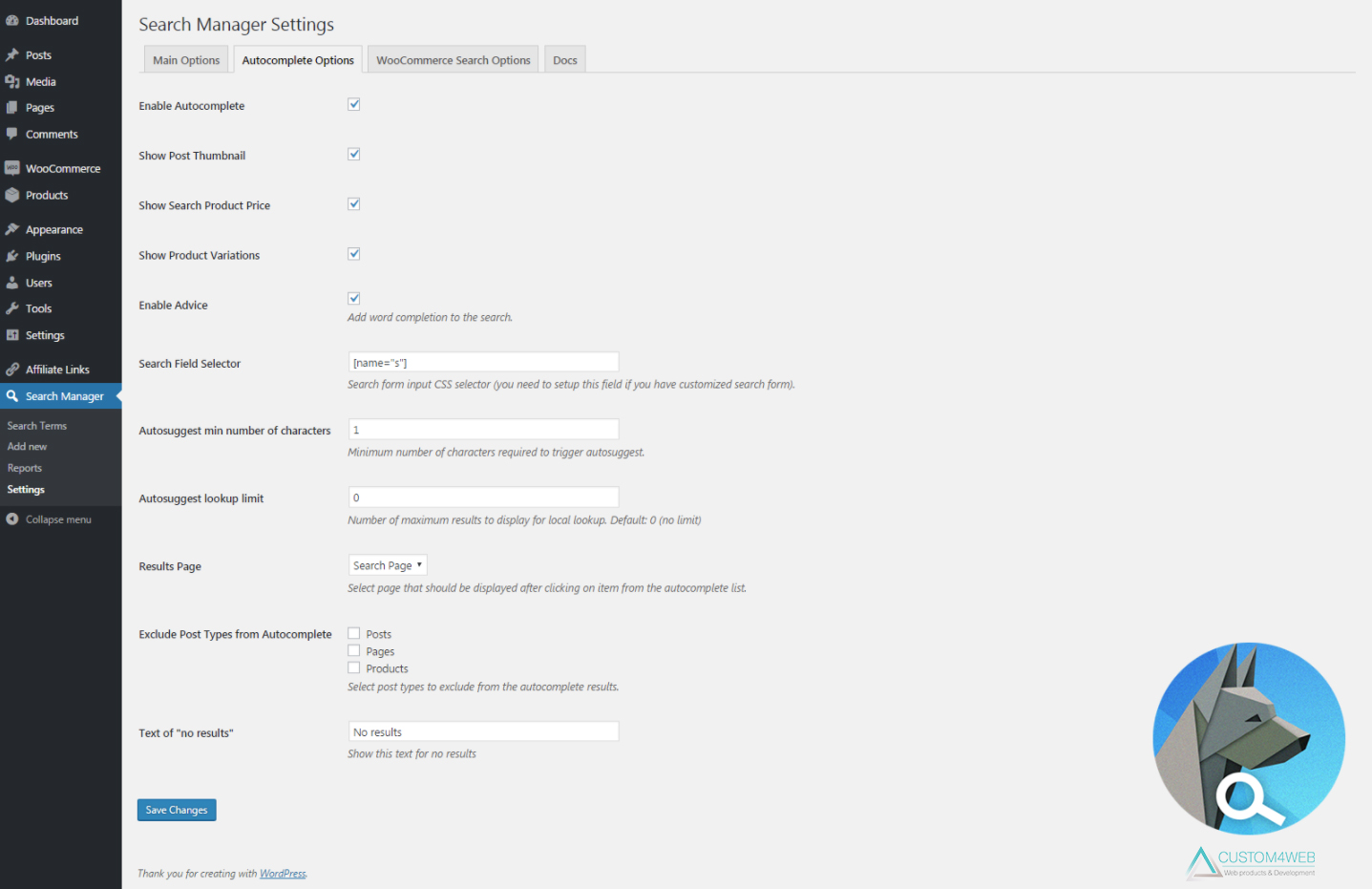
Task: Uncheck Show Post Thumbnail
Action: [354, 155]
